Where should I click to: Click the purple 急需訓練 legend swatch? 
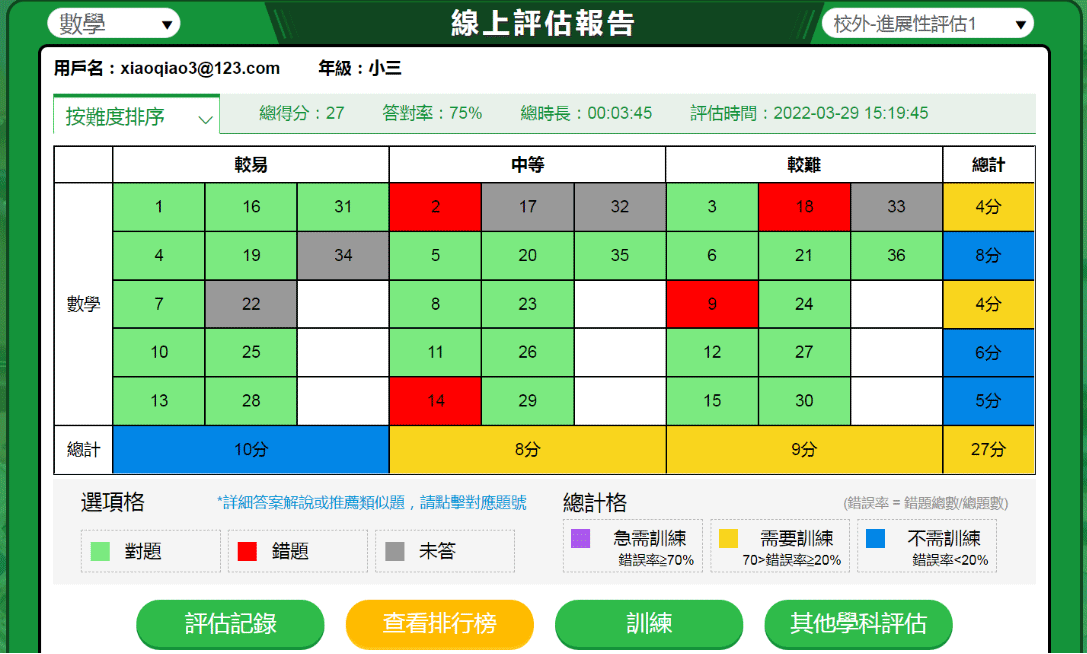(580, 539)
